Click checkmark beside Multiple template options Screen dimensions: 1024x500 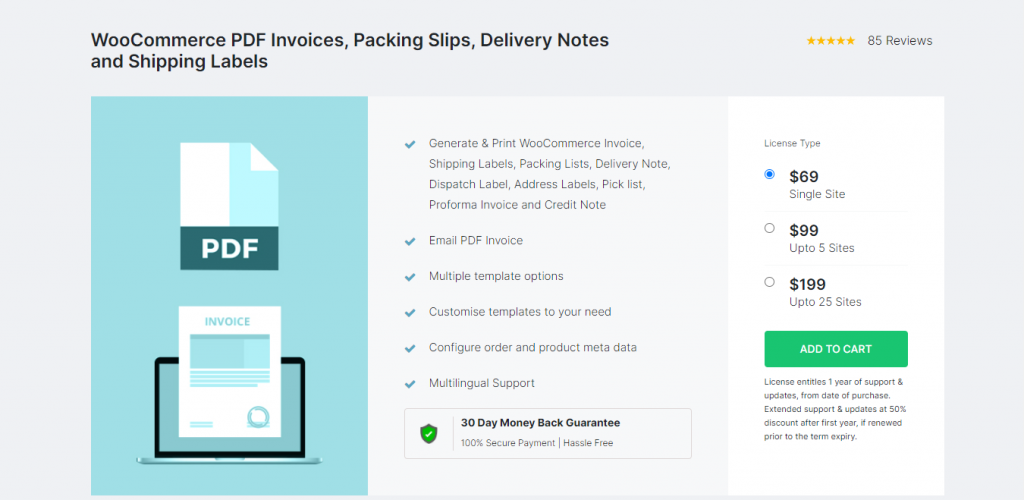pos(410,277)
